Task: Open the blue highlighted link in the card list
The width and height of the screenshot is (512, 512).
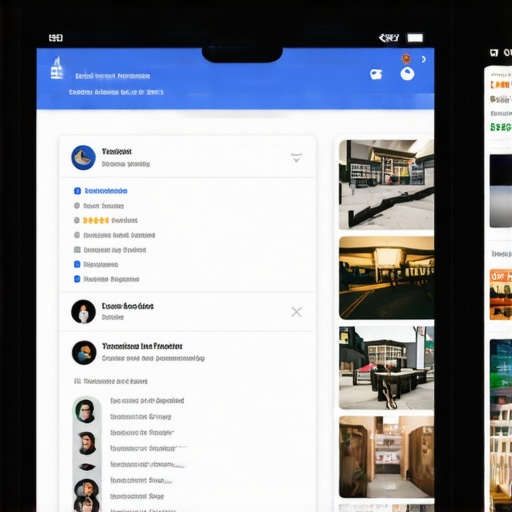Action: click(x=106, y=191)
